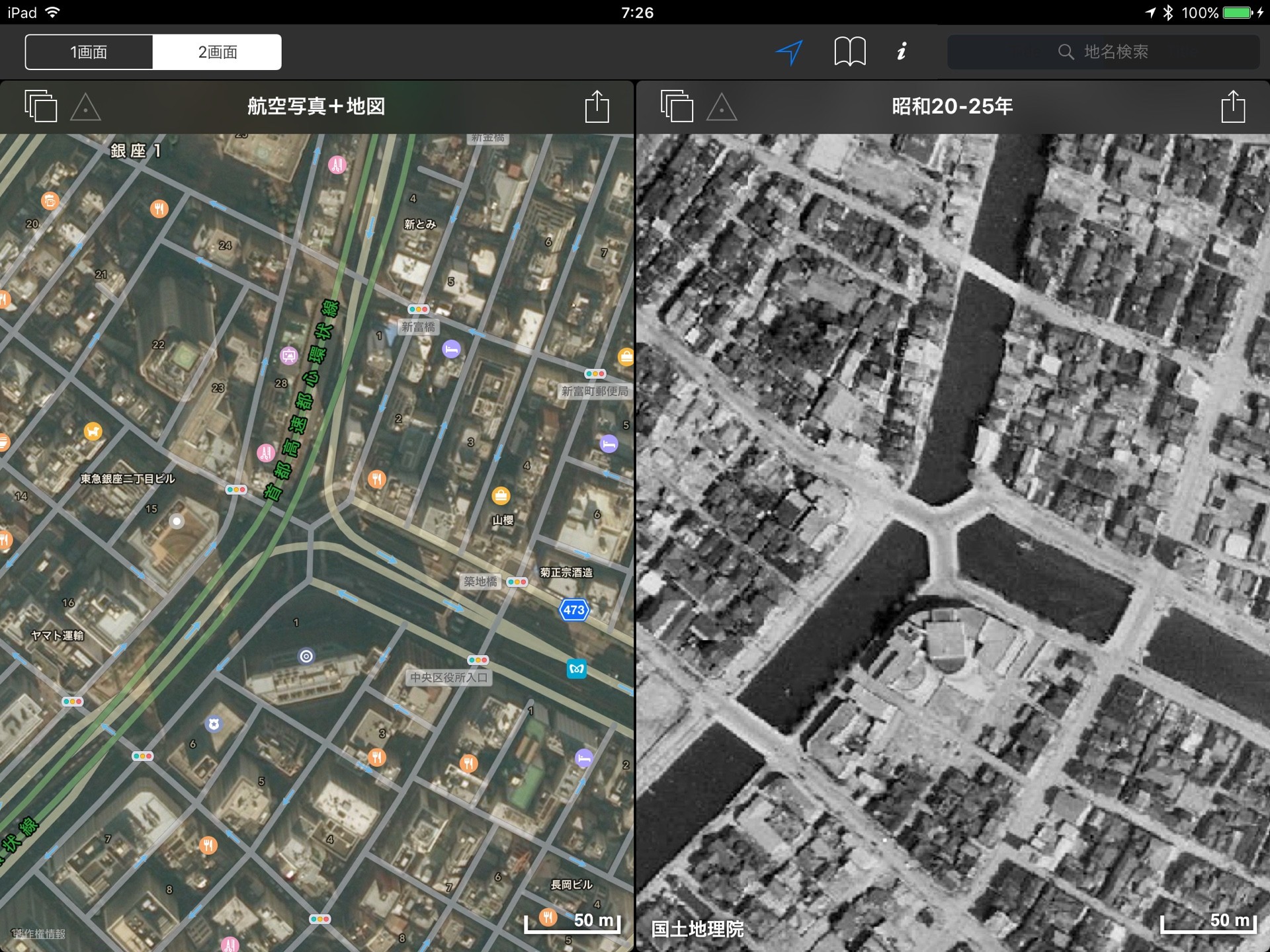
Task: Open the bookmarks book icon
Action: 849,52
